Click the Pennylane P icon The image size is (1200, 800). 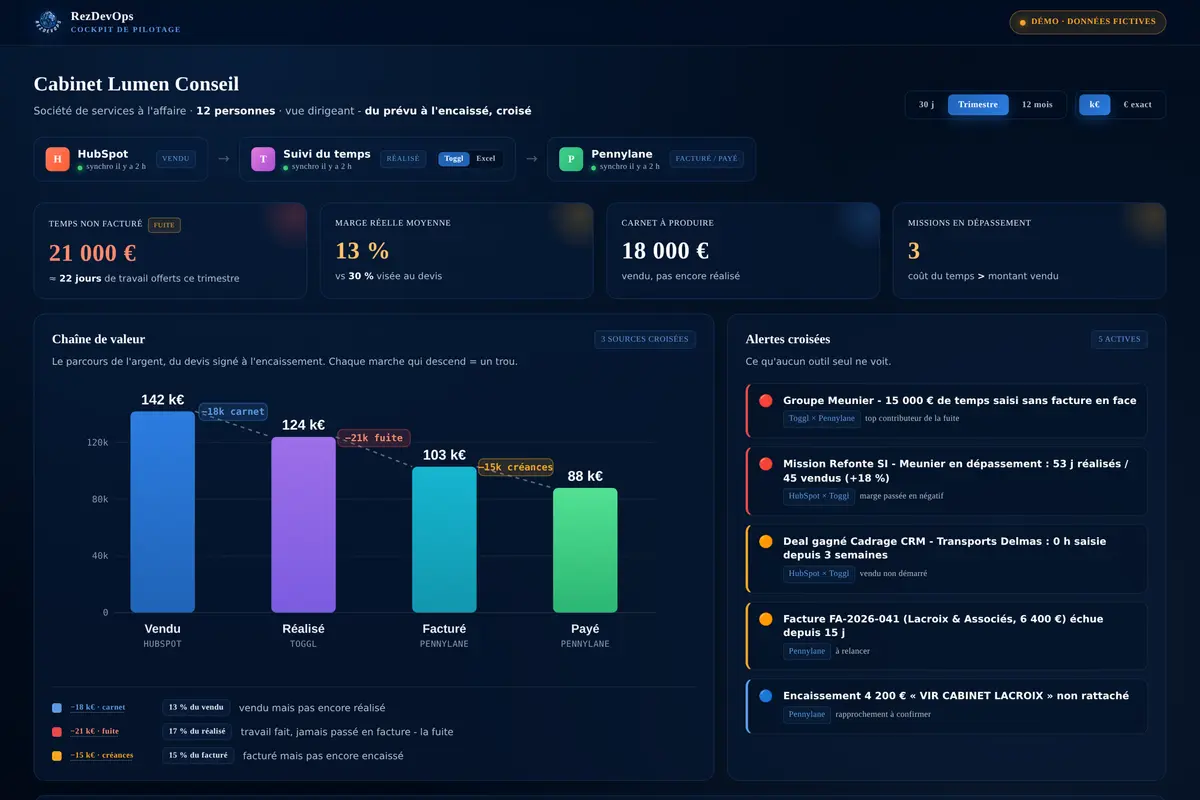point(571,159)
